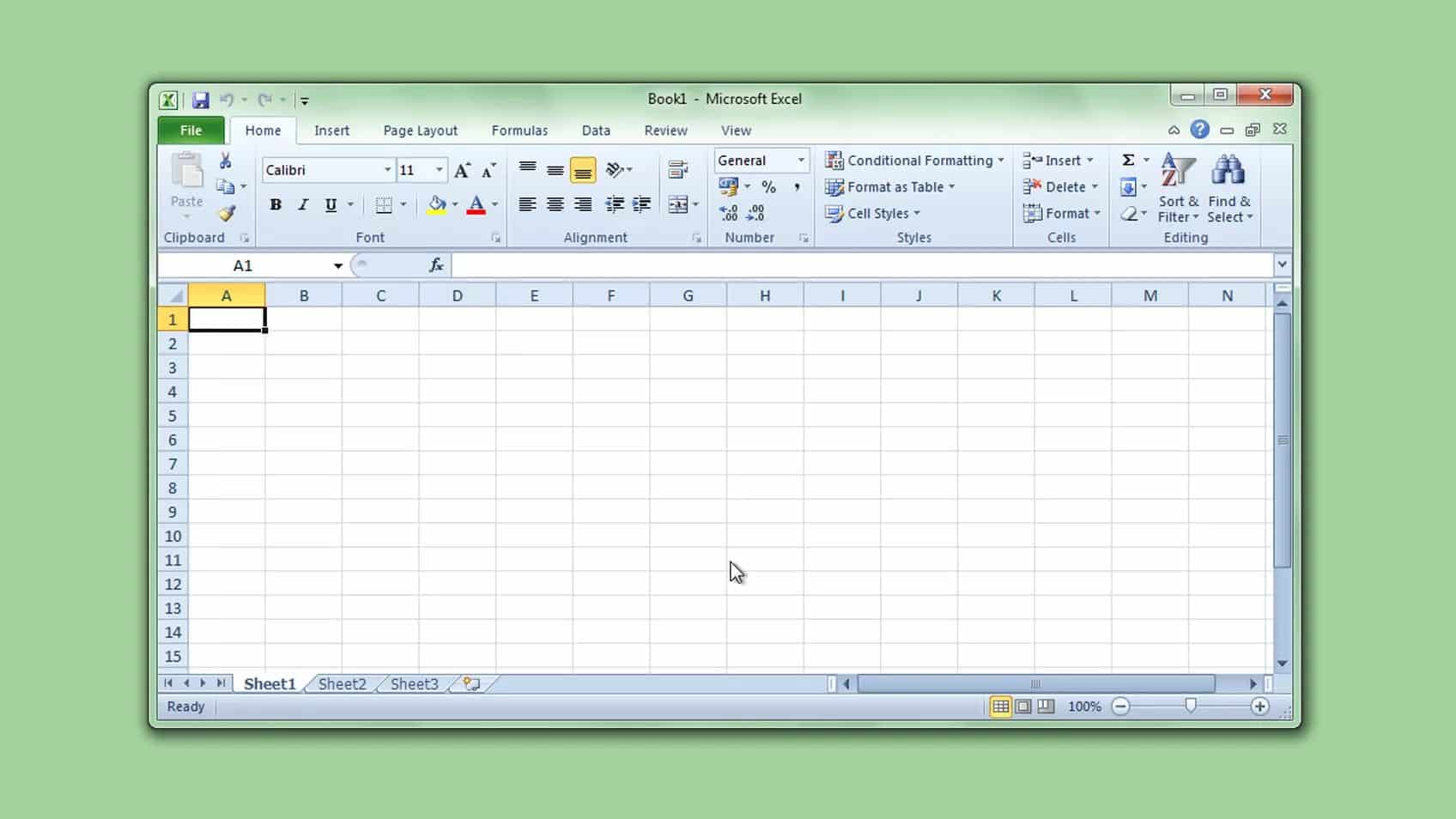Screen dimensions: 1456x819
Task: Apply center text alignment
Action: pos(555,205)
